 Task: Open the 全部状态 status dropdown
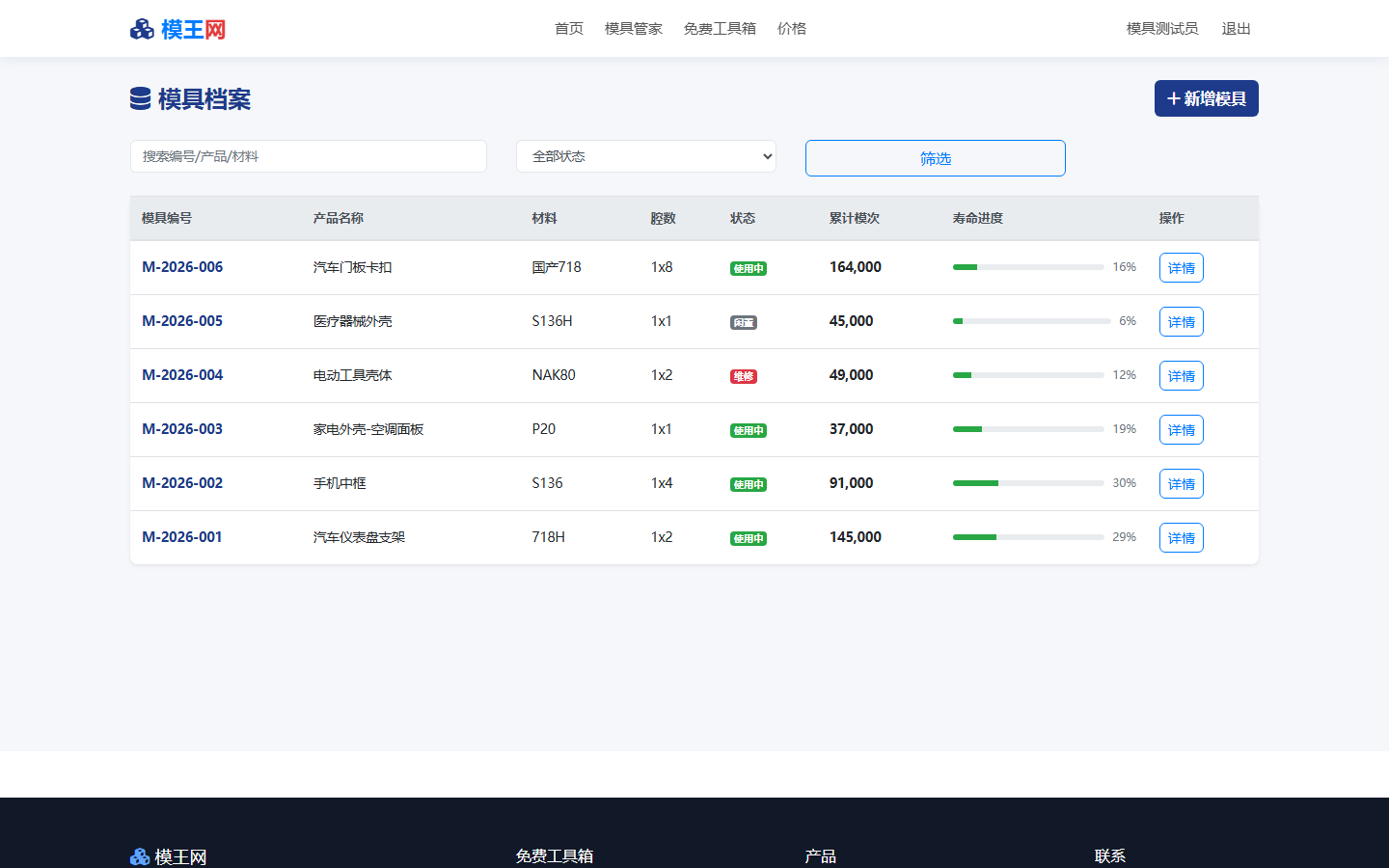[x=646, y=156]
